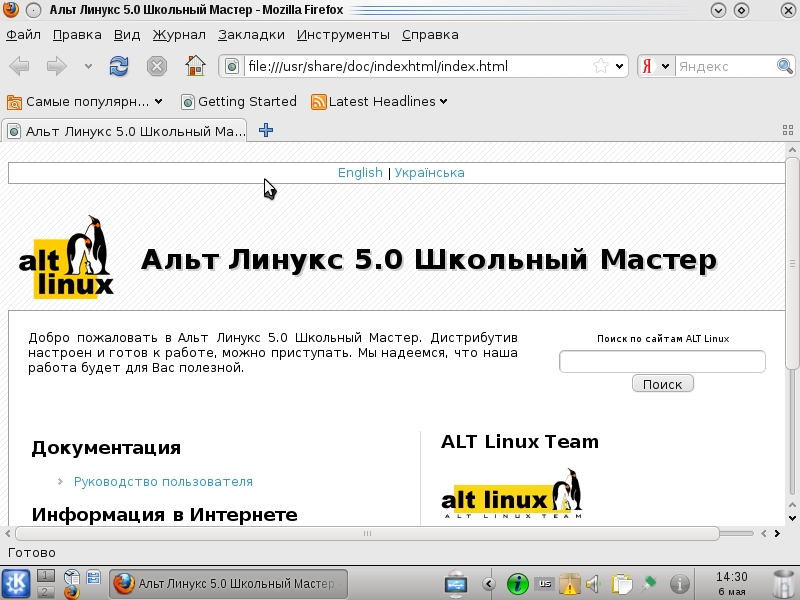
Task: Focus the ALT Linux site search field
Action: (662, 361)
